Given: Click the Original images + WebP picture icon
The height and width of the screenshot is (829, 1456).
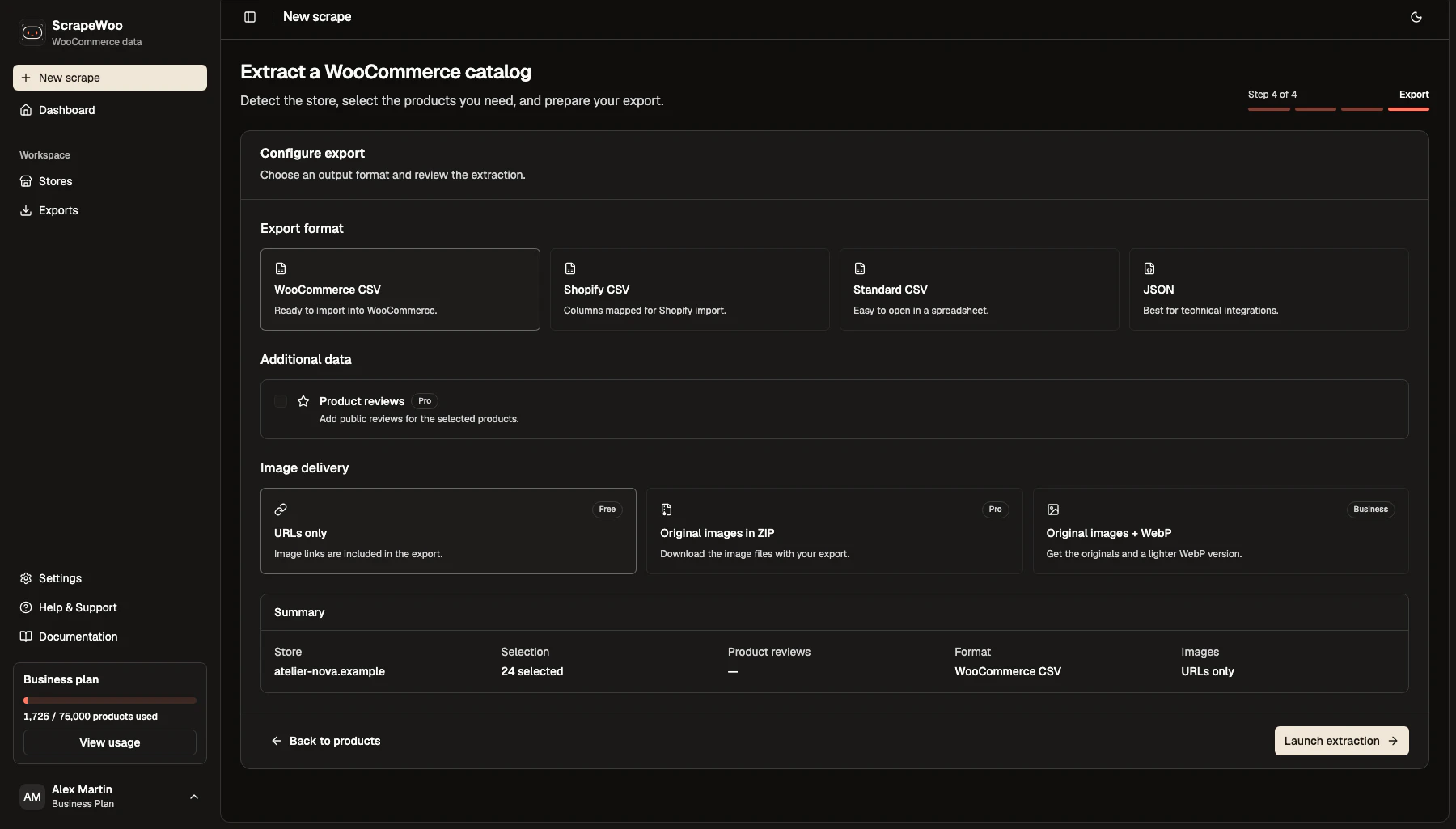Looking at the screenshot, I should pyautogui.click(x=1053, y=510).
